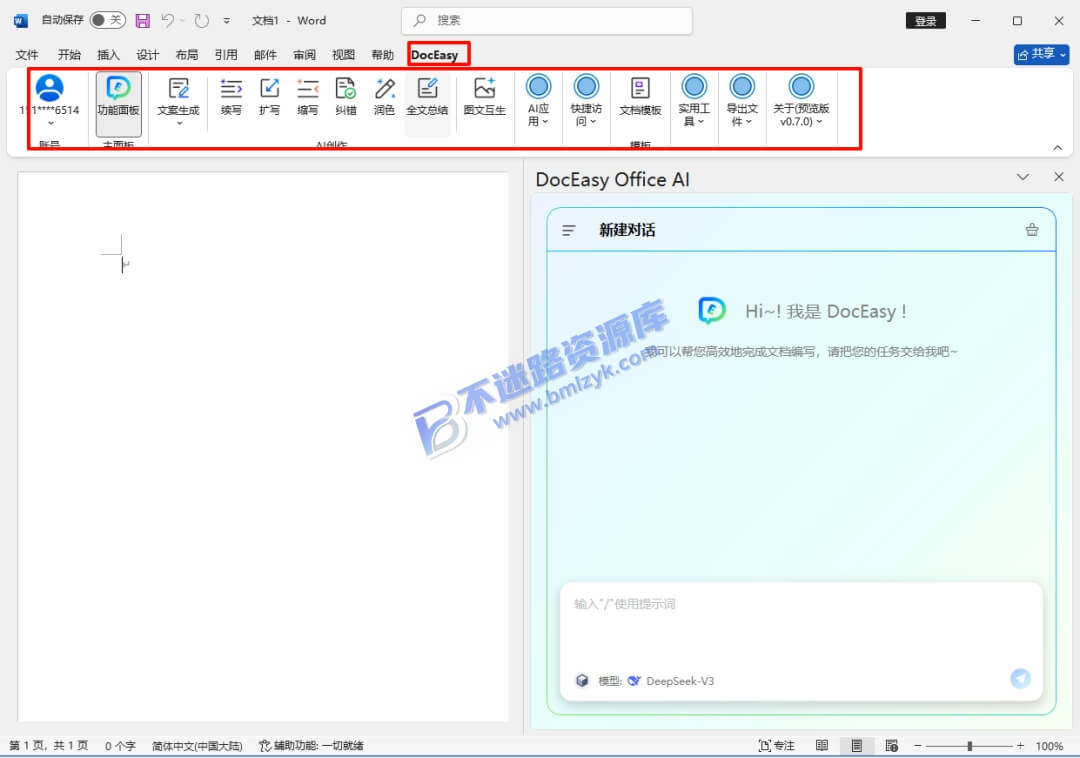Close the DocEasy Office AI pane
This screenshot has width=1080, height=758.
1059,178
